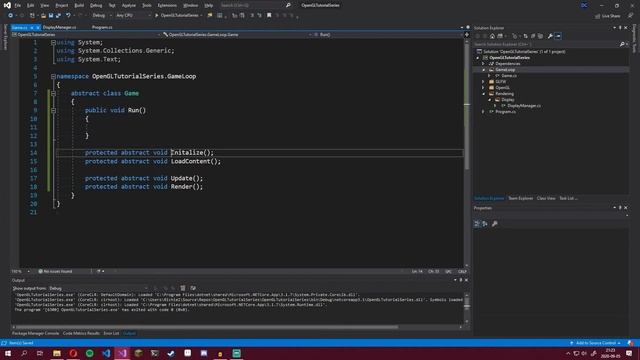Open the Build menu
Screen dimensions: 640x360
click(79, 5)
